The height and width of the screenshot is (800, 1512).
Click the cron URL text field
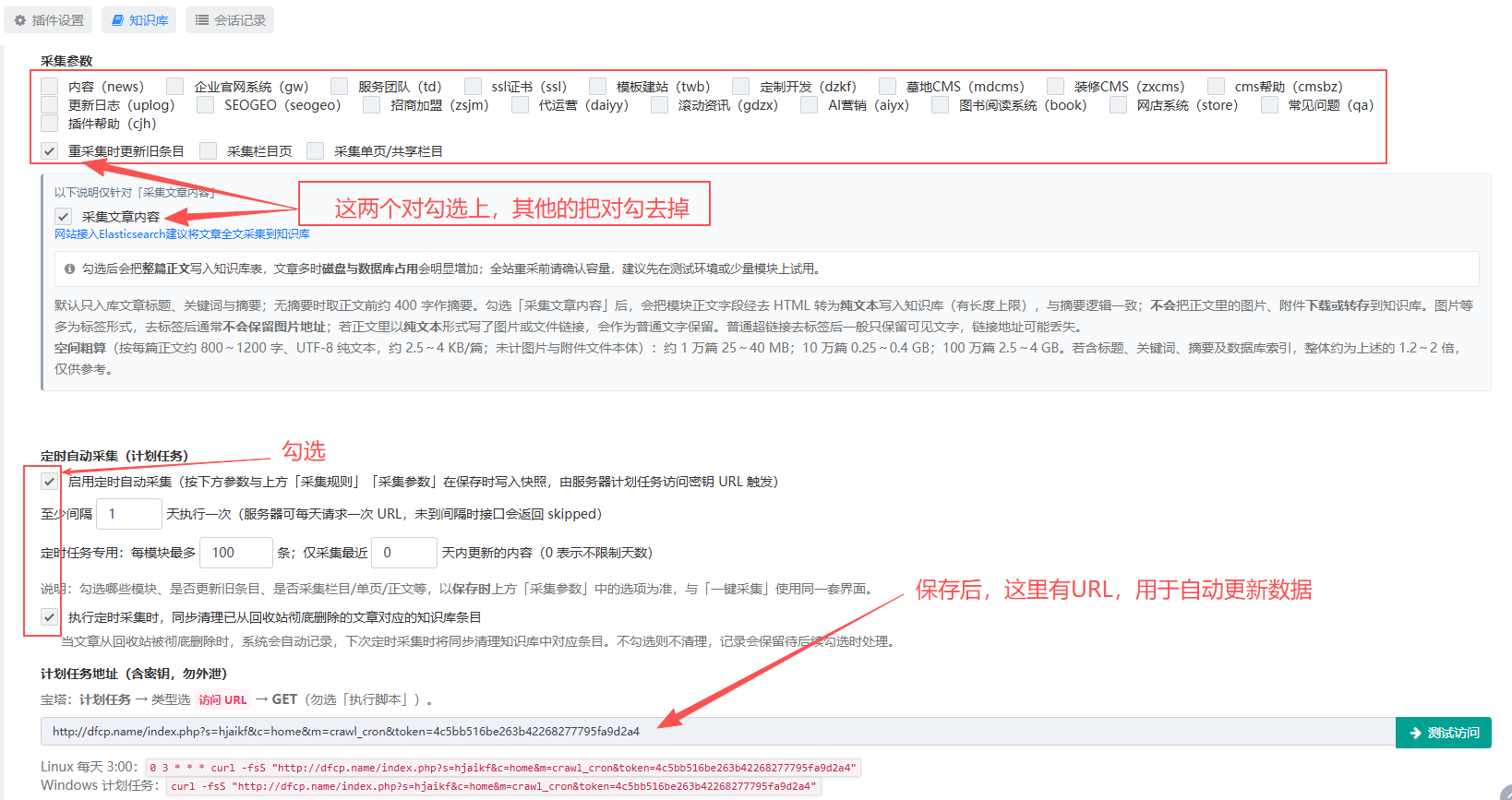click(718, 732)
